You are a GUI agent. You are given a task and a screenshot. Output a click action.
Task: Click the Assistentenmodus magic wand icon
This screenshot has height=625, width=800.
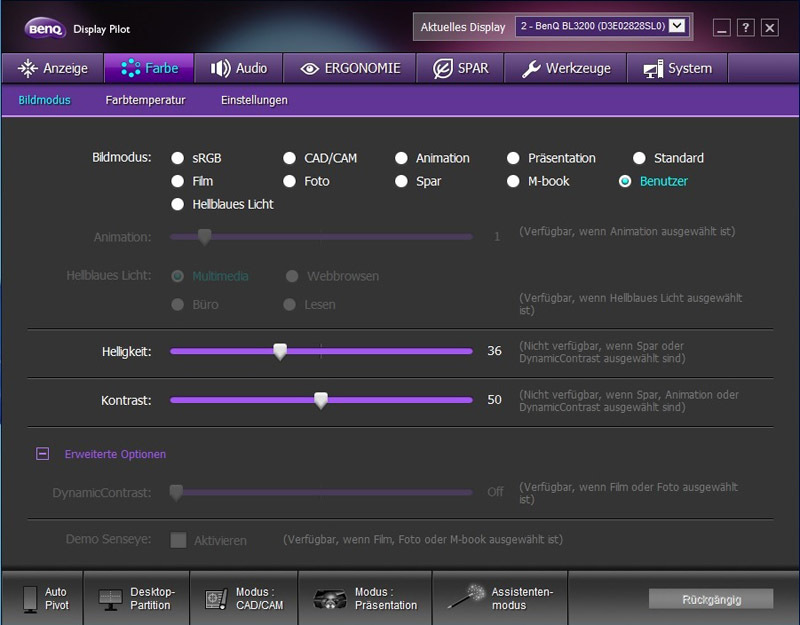click(x=466, y=596)
